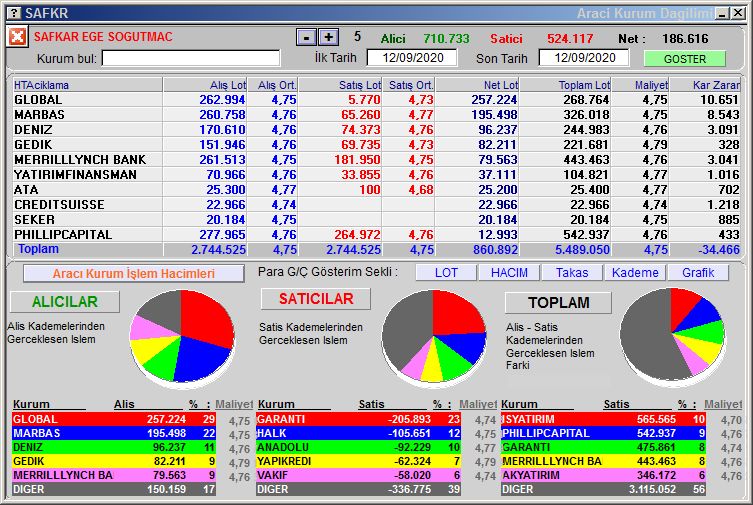Sort by Satış Lot column header
Viewport: 753px width, 505px height.
click(x=340, y=85)
